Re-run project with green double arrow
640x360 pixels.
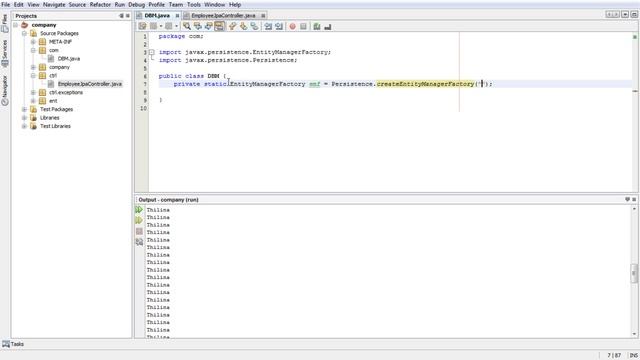(139, 210)
